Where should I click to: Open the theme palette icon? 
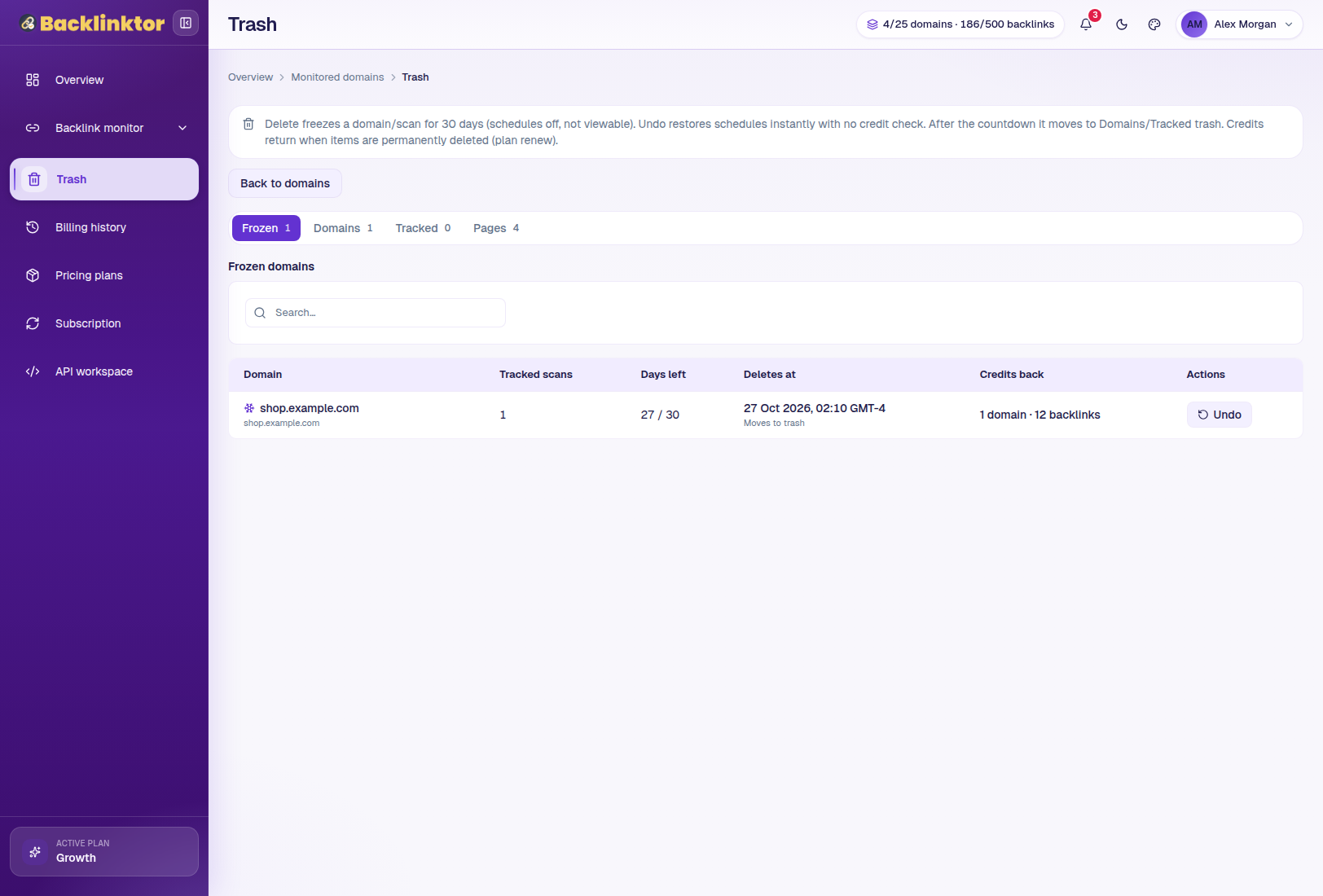point(1154,24)
